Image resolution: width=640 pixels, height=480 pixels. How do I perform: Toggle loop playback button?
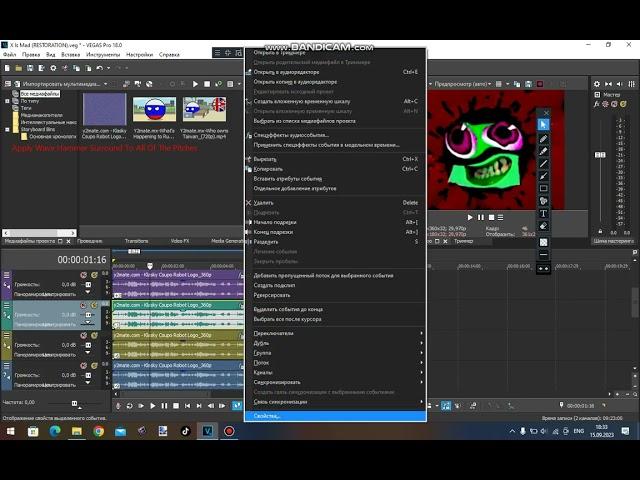click(129, 406)
